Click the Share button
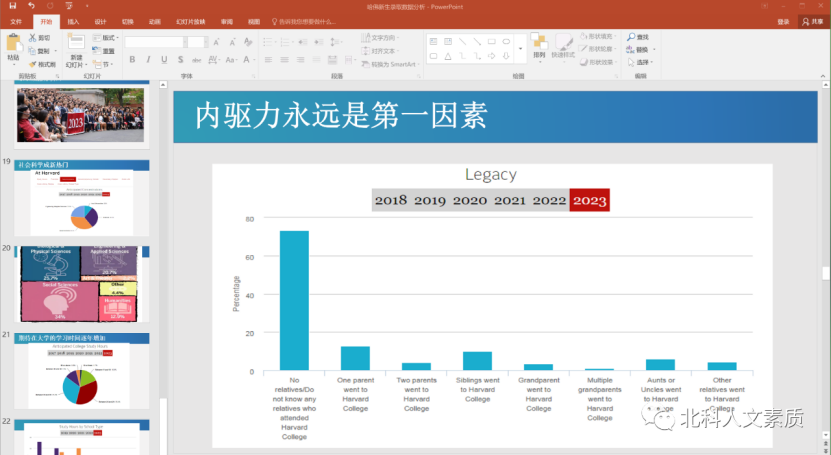Viewport: 831px width, 455px height. click(x=812, y=21)
